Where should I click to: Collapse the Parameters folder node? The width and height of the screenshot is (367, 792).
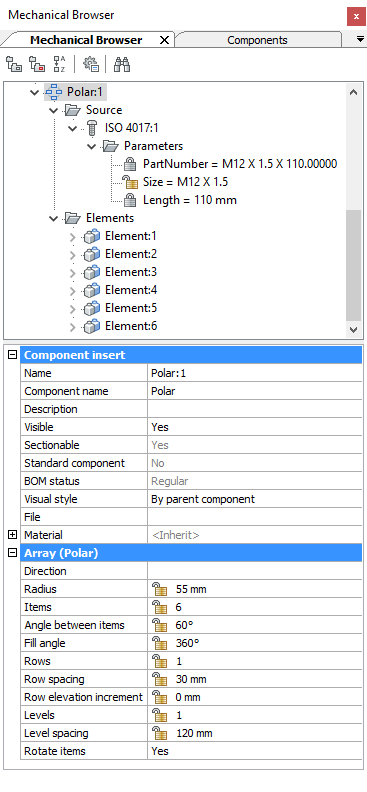coord(91,146)
